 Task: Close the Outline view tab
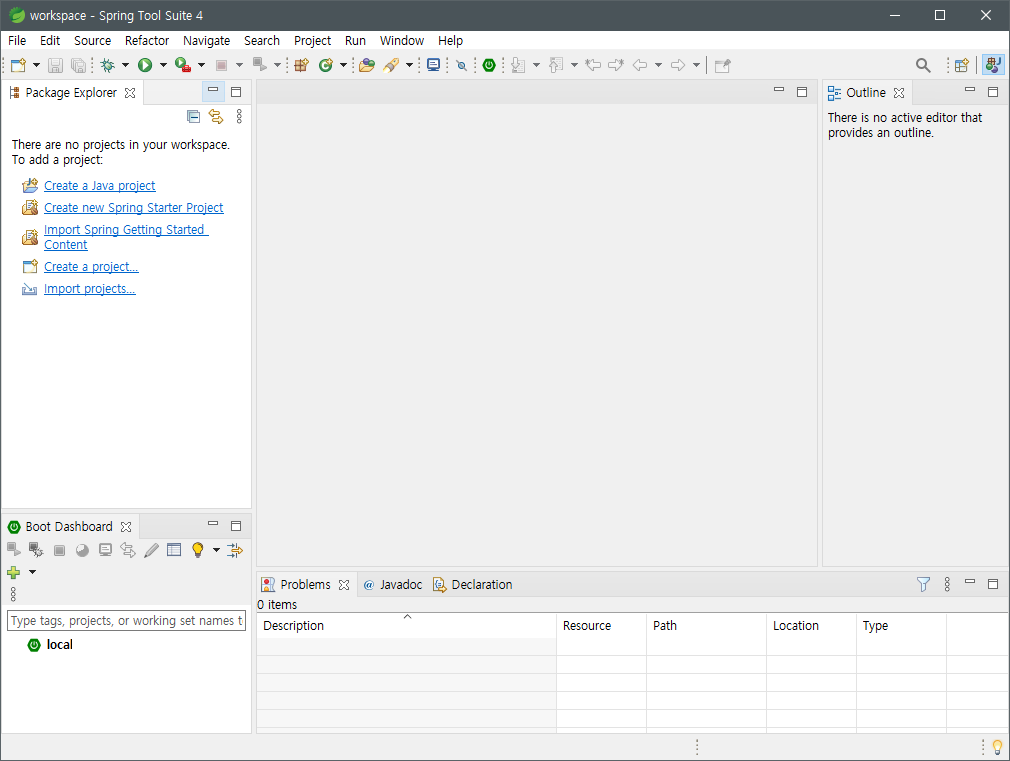pyautogui.click(x=899, y=93)
